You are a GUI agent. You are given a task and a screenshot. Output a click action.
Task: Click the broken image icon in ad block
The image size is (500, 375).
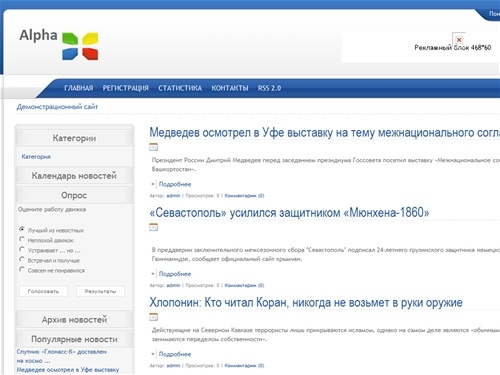[459, 40]
